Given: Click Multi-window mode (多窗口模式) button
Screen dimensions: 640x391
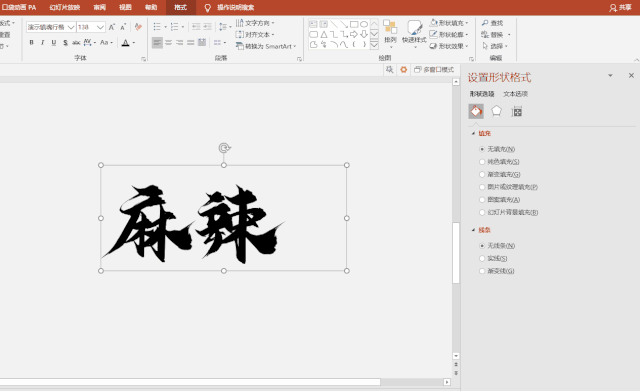Looking at the screenshot, I should click(434, 70).
